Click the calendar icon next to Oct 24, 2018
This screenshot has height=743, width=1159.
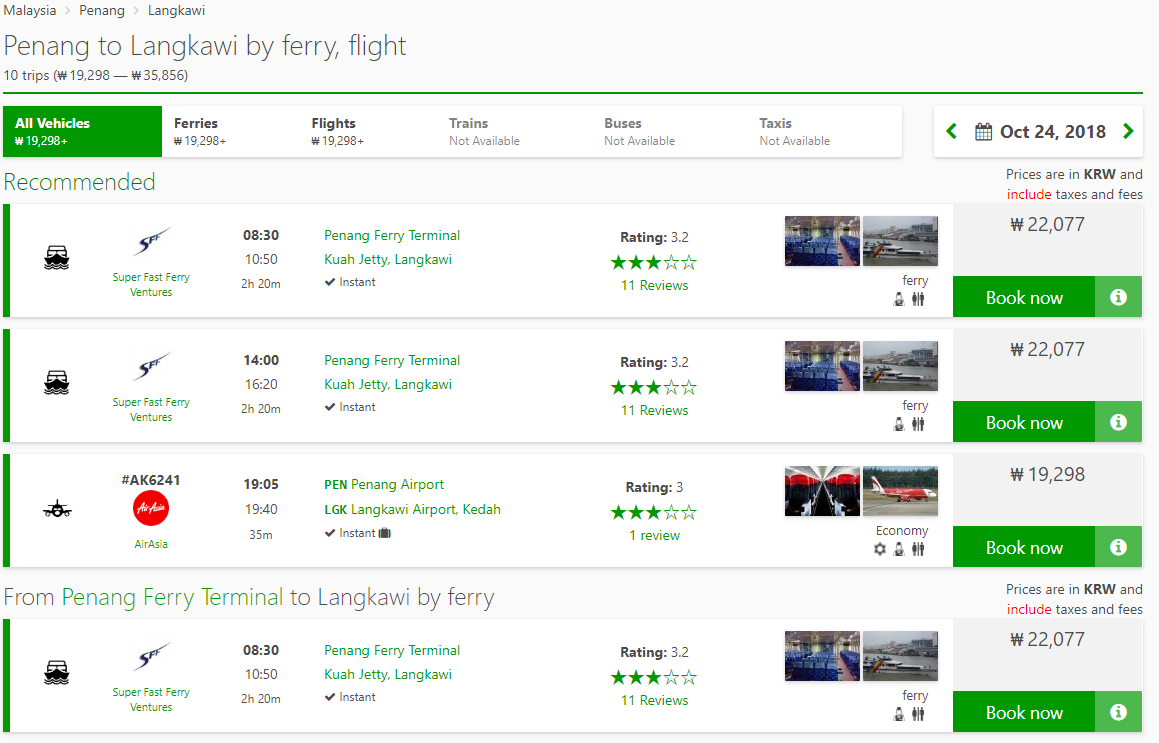(983, 132)
